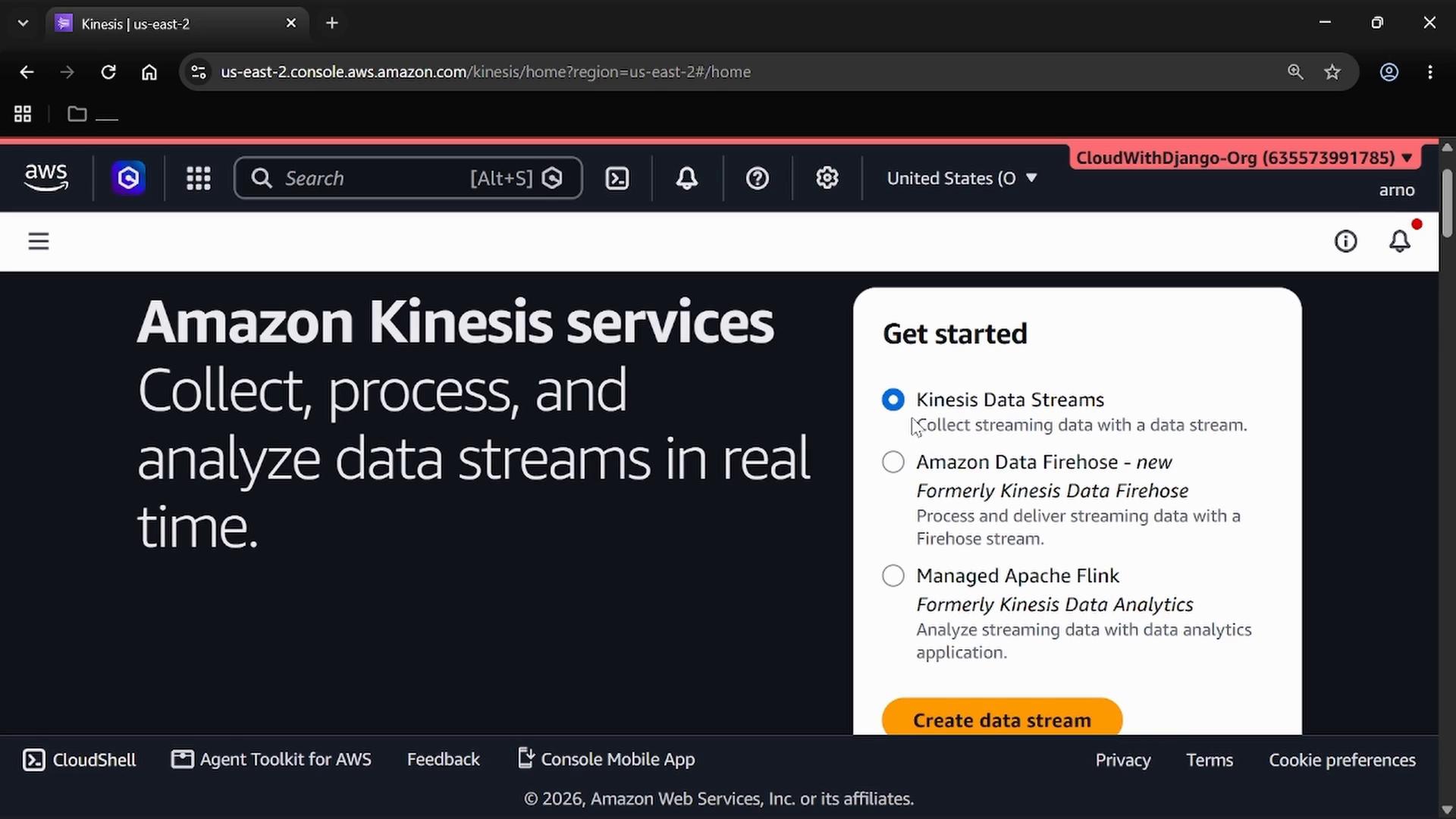Screen dimensions: 1456x819
Task: Expand the United States region dropdown
Action: click(962, 178)
